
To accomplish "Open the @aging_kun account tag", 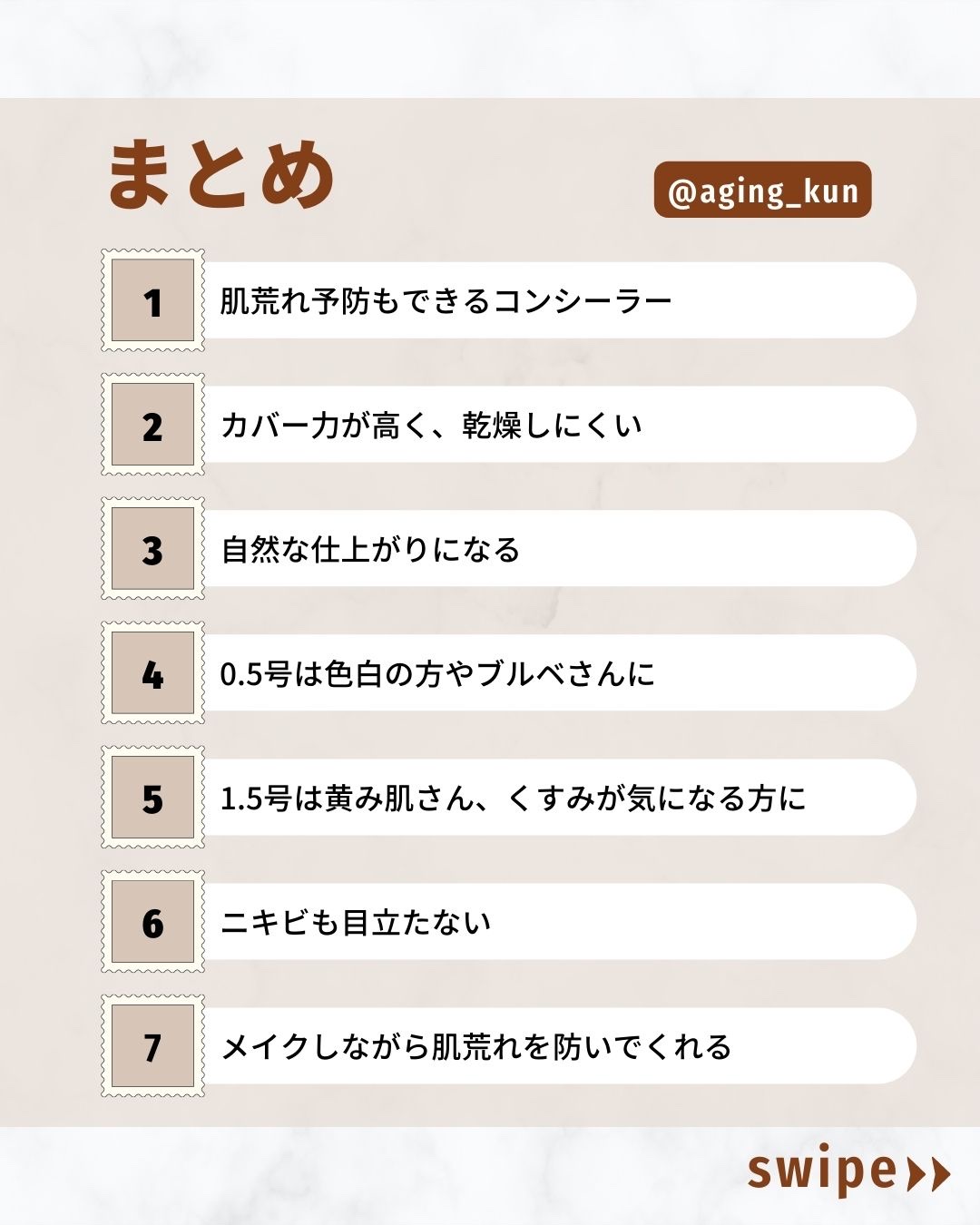I will [762, 191].
